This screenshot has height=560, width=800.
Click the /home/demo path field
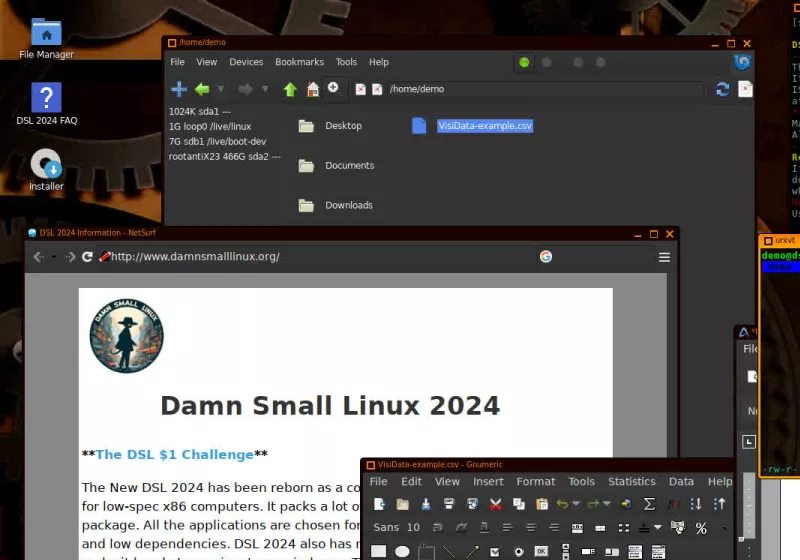(546, 89)
